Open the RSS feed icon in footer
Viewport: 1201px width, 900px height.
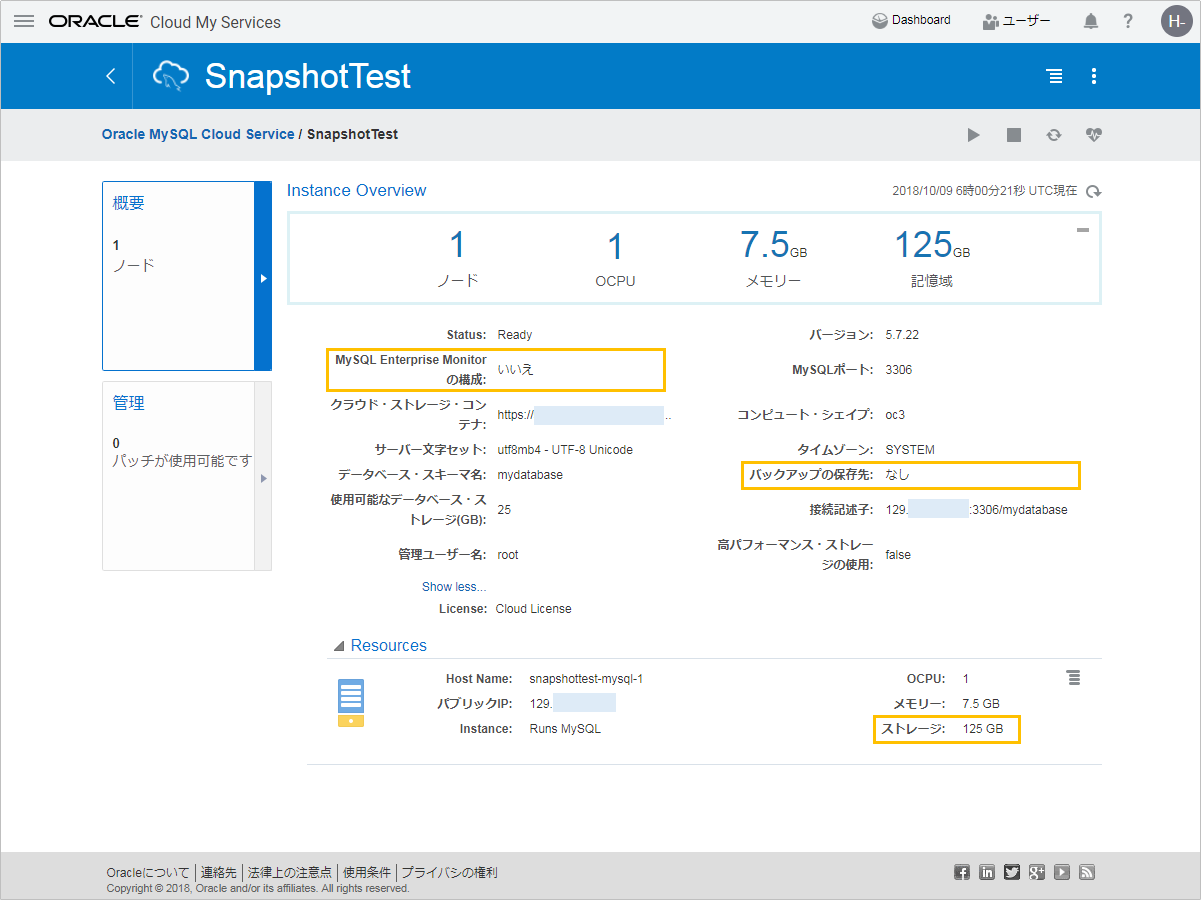[1087, 872]
